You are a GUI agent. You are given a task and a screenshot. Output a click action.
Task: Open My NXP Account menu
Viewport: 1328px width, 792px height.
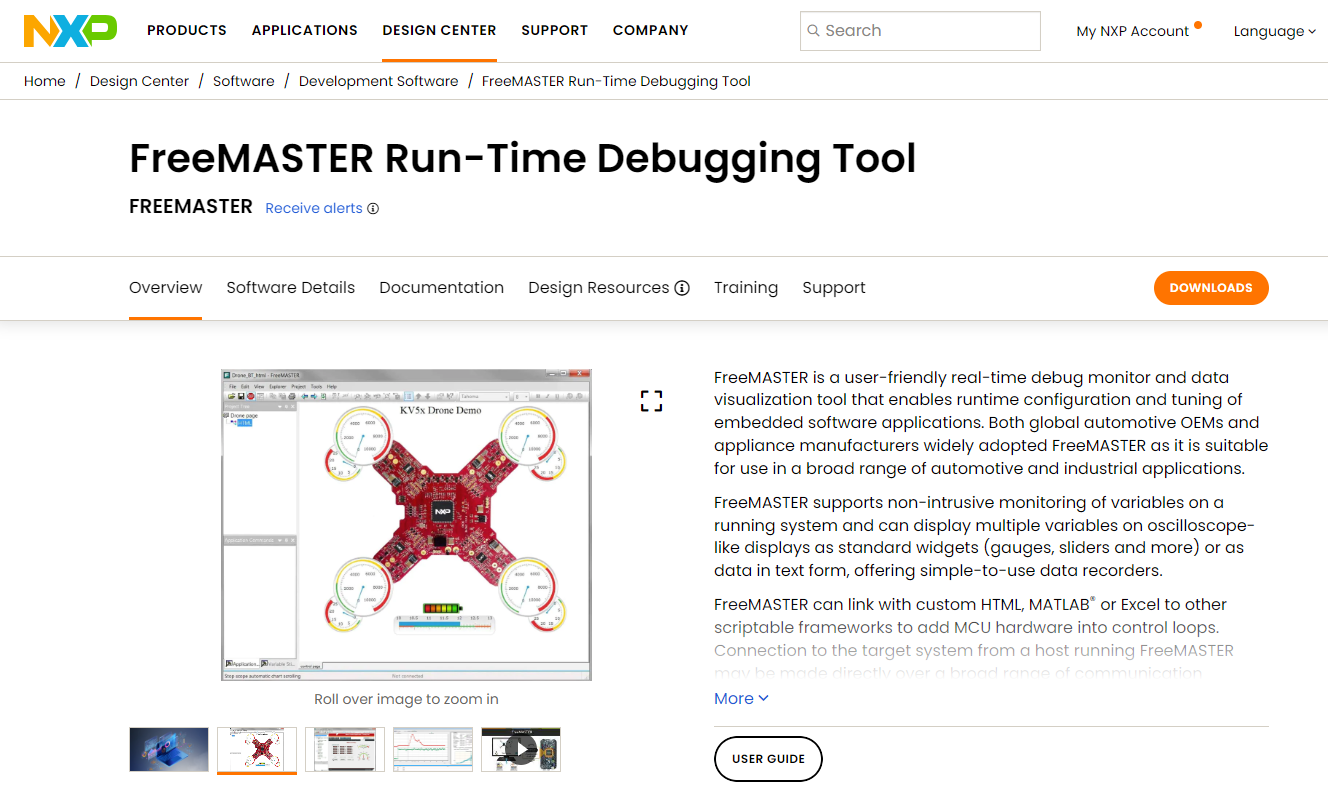tap(1132, 31)
